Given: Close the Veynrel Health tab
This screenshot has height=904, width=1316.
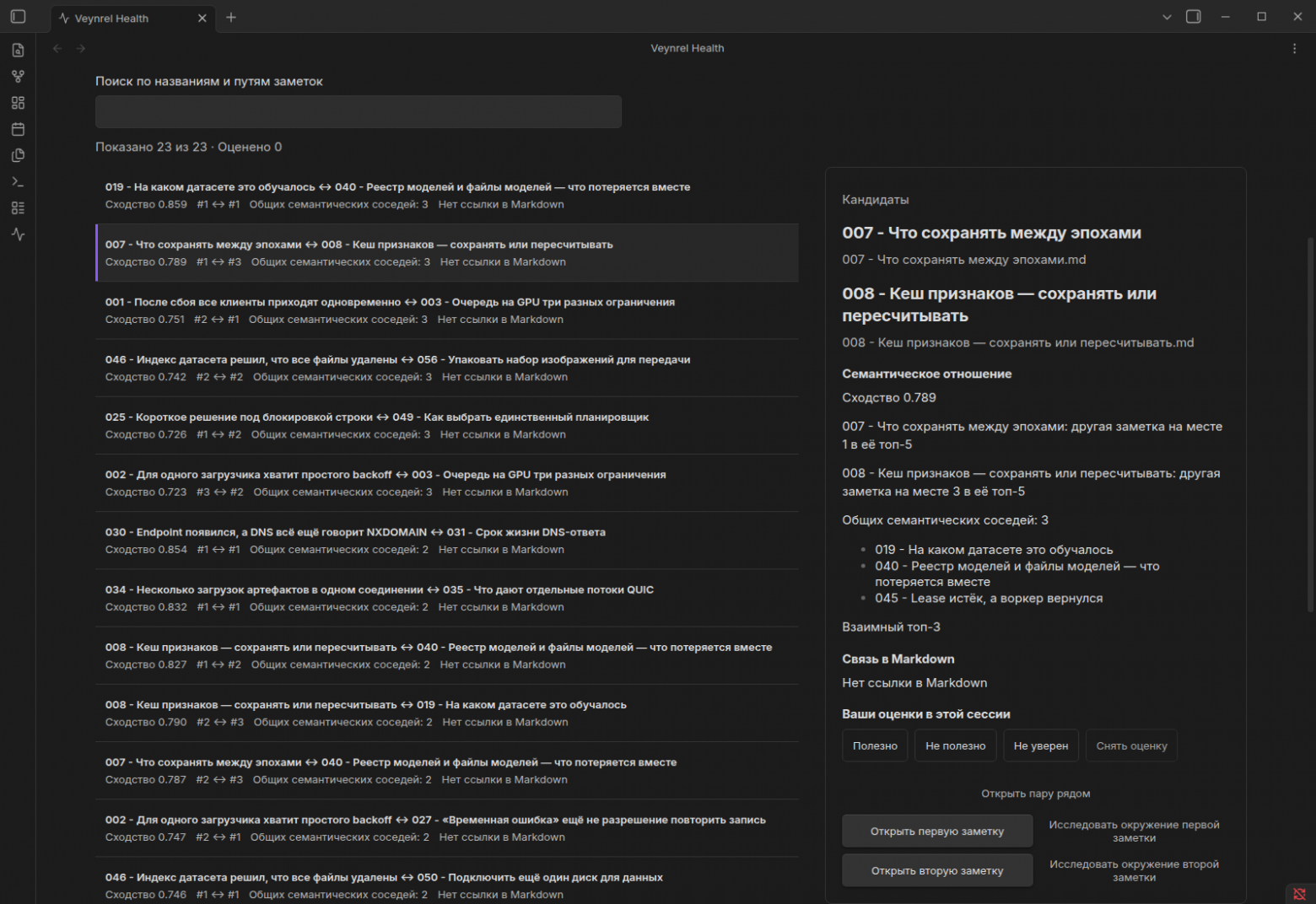Looking at the screenshot, I should [x=202, y=18].
